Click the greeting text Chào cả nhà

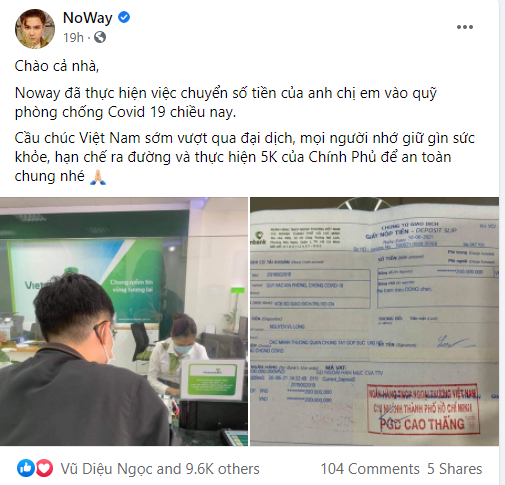[x=57, y=66]
